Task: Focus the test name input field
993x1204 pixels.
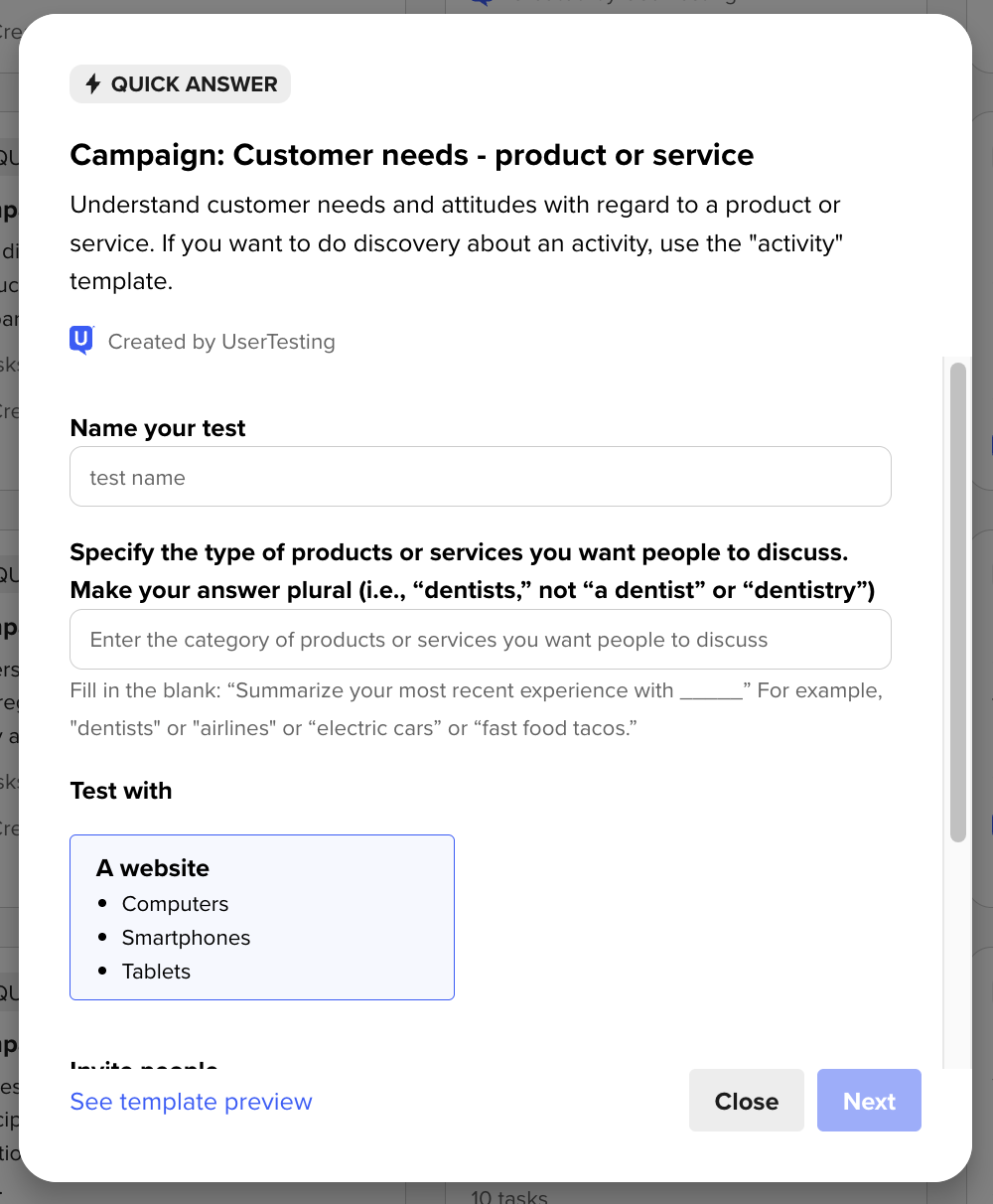Action: [x=481, y=477]
